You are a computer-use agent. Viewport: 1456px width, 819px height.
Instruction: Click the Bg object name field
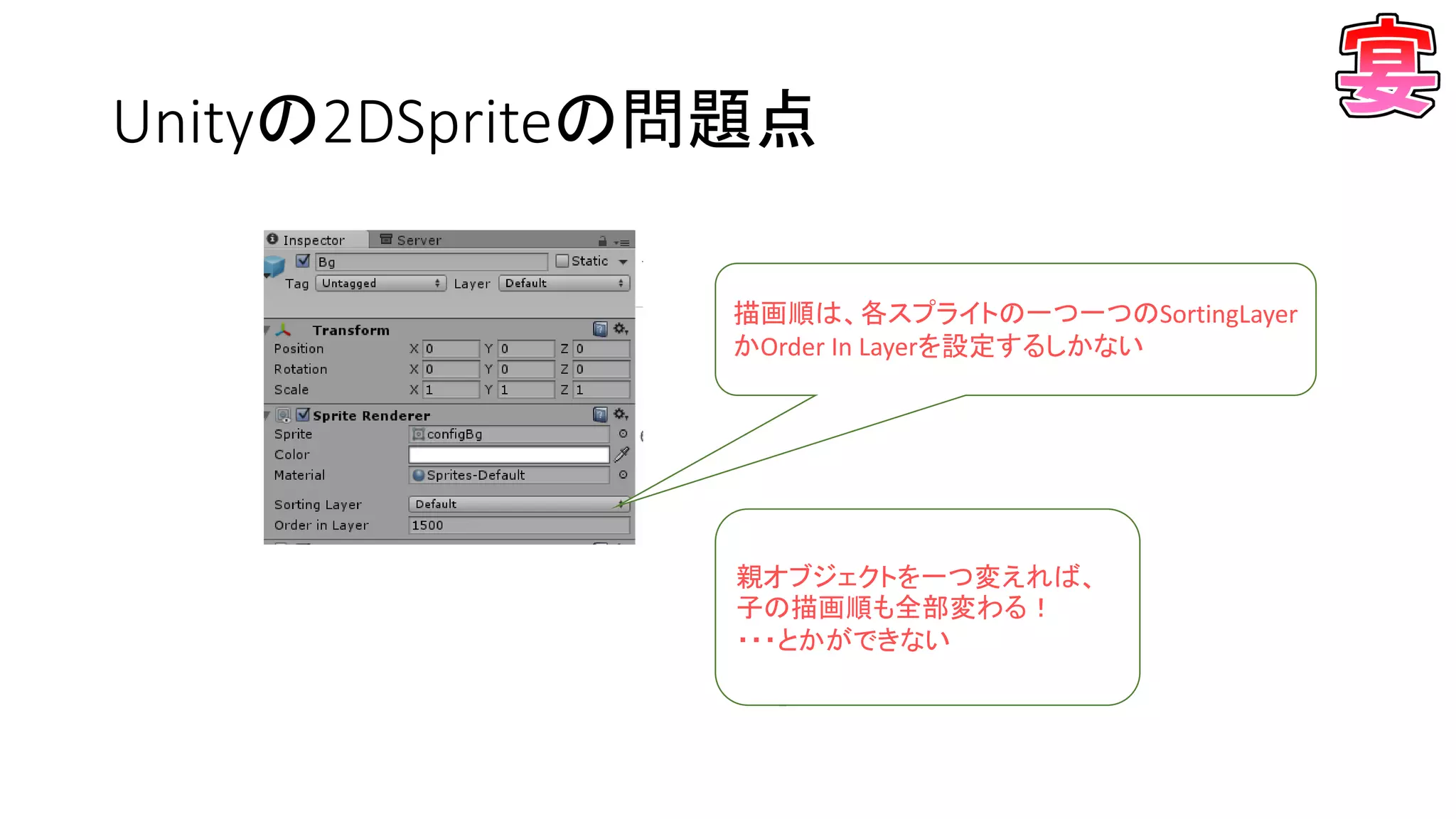click(431, 262)
